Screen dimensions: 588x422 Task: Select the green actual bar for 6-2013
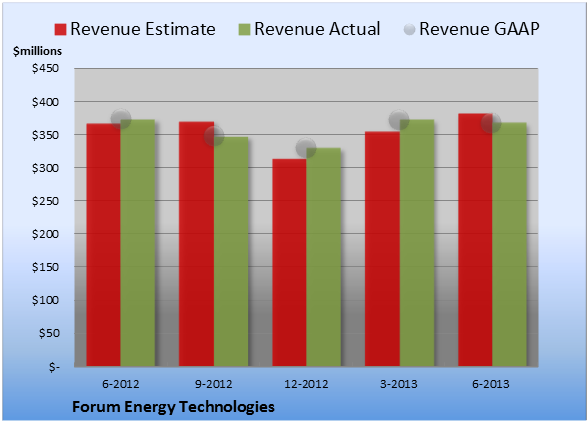[510, 244]
